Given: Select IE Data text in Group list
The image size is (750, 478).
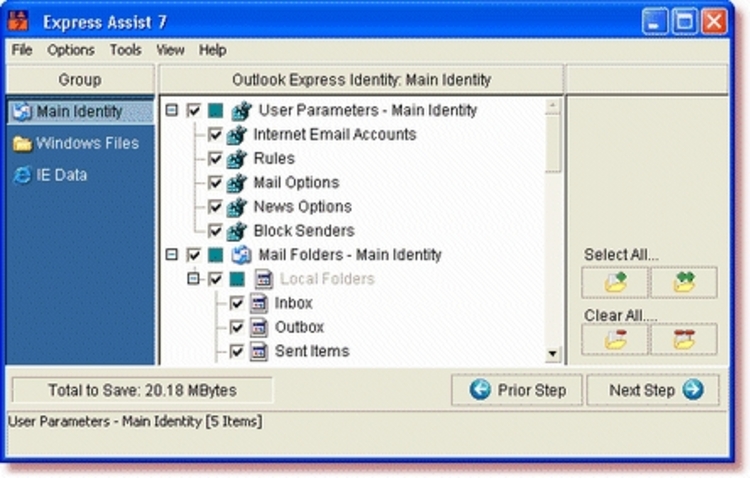Looking at the screenshot, I should pyautogui.click(x=62, y=175).
